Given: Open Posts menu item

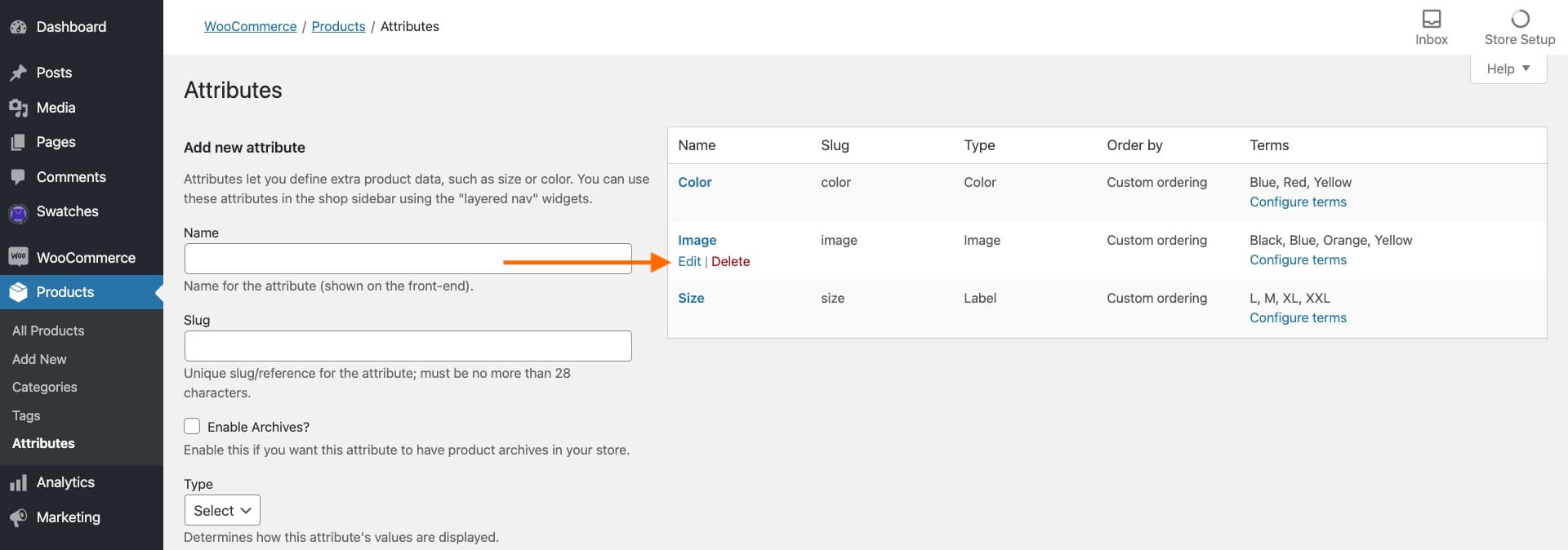Looking at the screenshot, I should [54, 73].
